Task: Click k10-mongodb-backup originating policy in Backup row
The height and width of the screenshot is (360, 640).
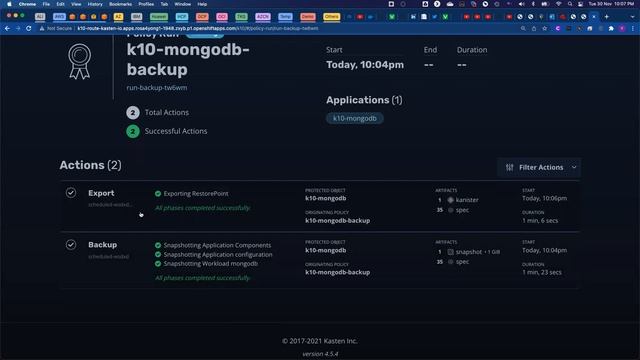Action: (338, 272)
